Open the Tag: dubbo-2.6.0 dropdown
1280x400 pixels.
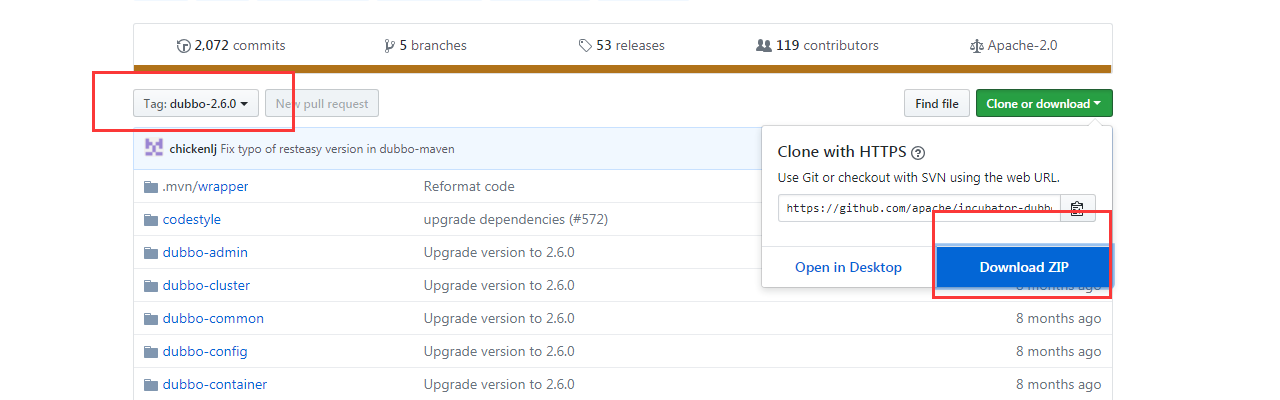click(196, 103)
